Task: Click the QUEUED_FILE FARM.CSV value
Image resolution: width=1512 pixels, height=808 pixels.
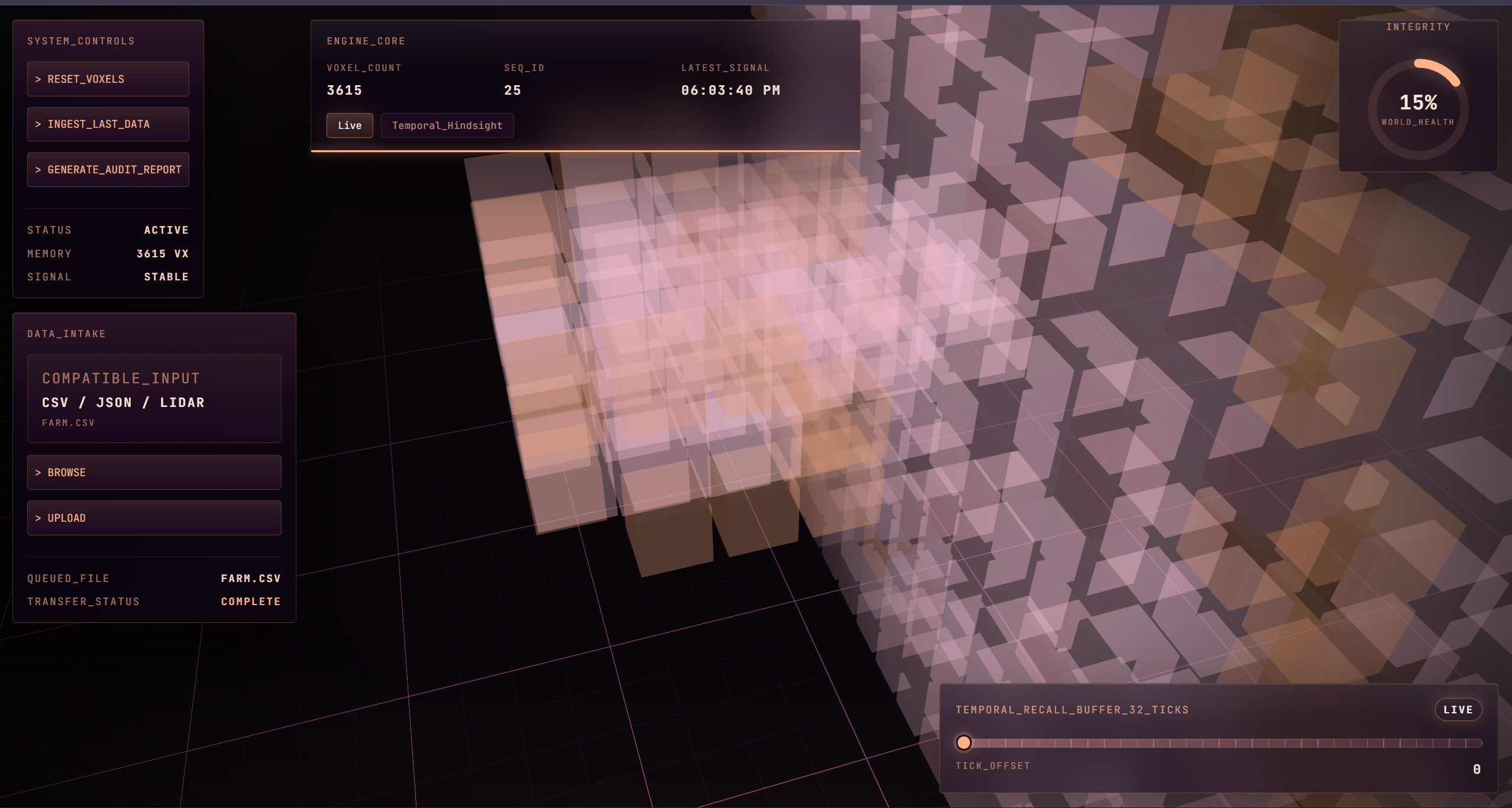Action: (x=251, y=578)
